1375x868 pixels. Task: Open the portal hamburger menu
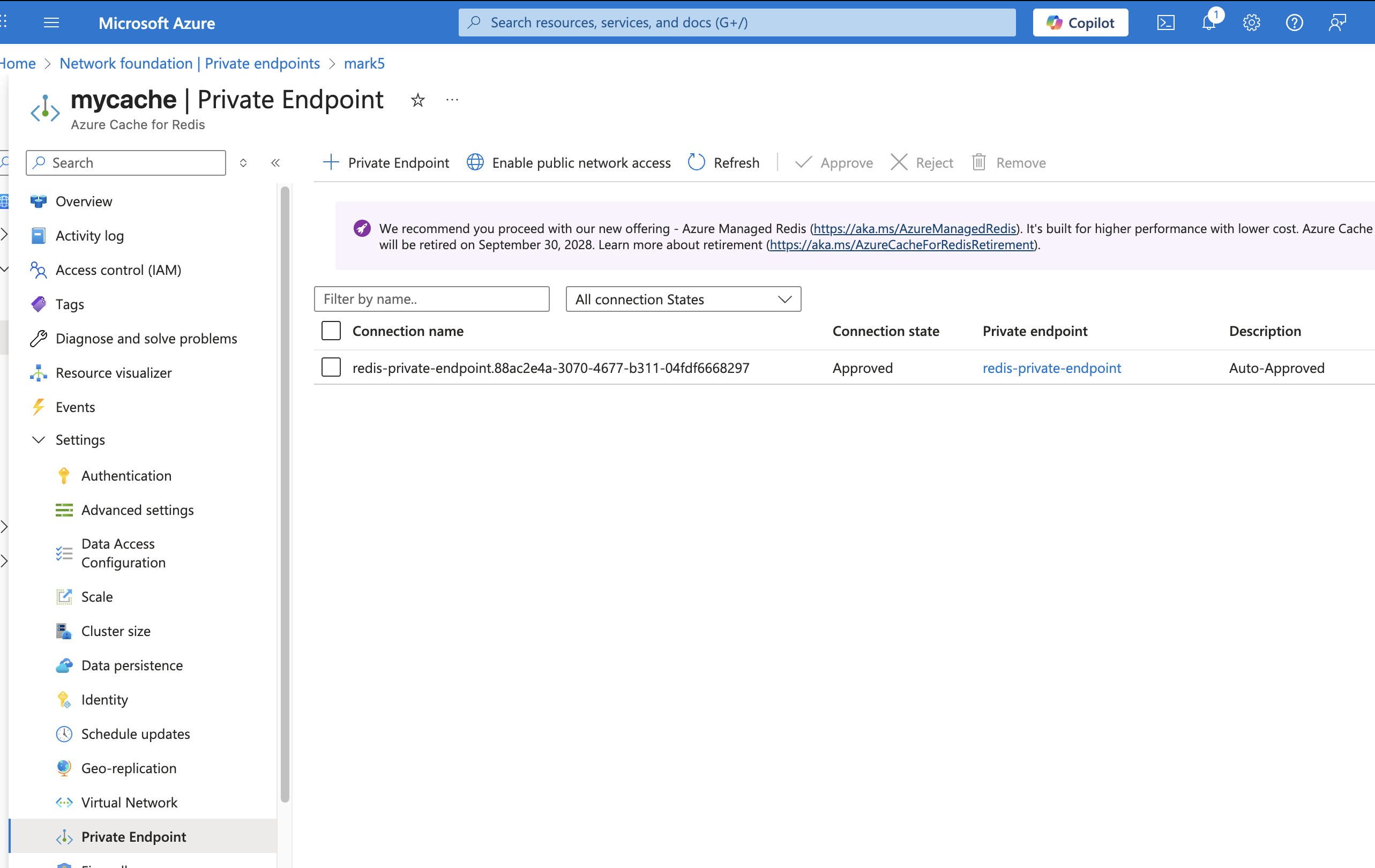pyautogui.click(x=51, y=23)
